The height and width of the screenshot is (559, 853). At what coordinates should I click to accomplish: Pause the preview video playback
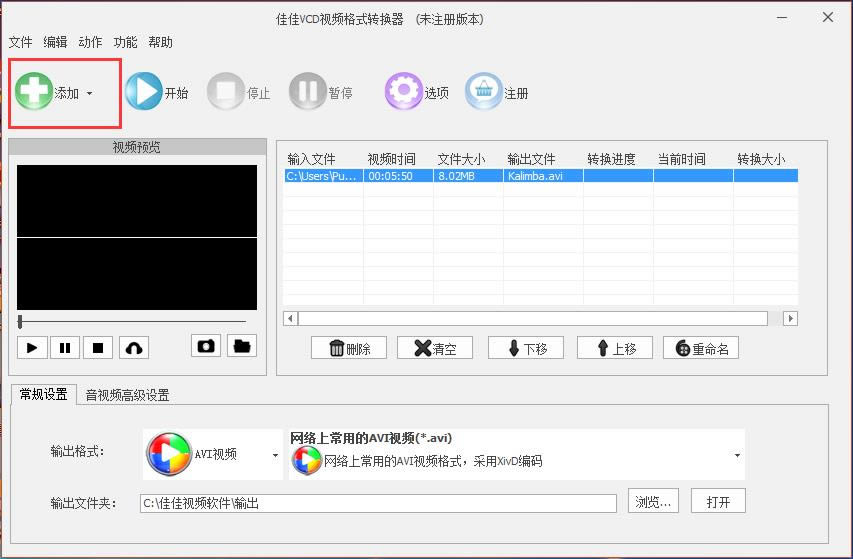coord(65,347)
